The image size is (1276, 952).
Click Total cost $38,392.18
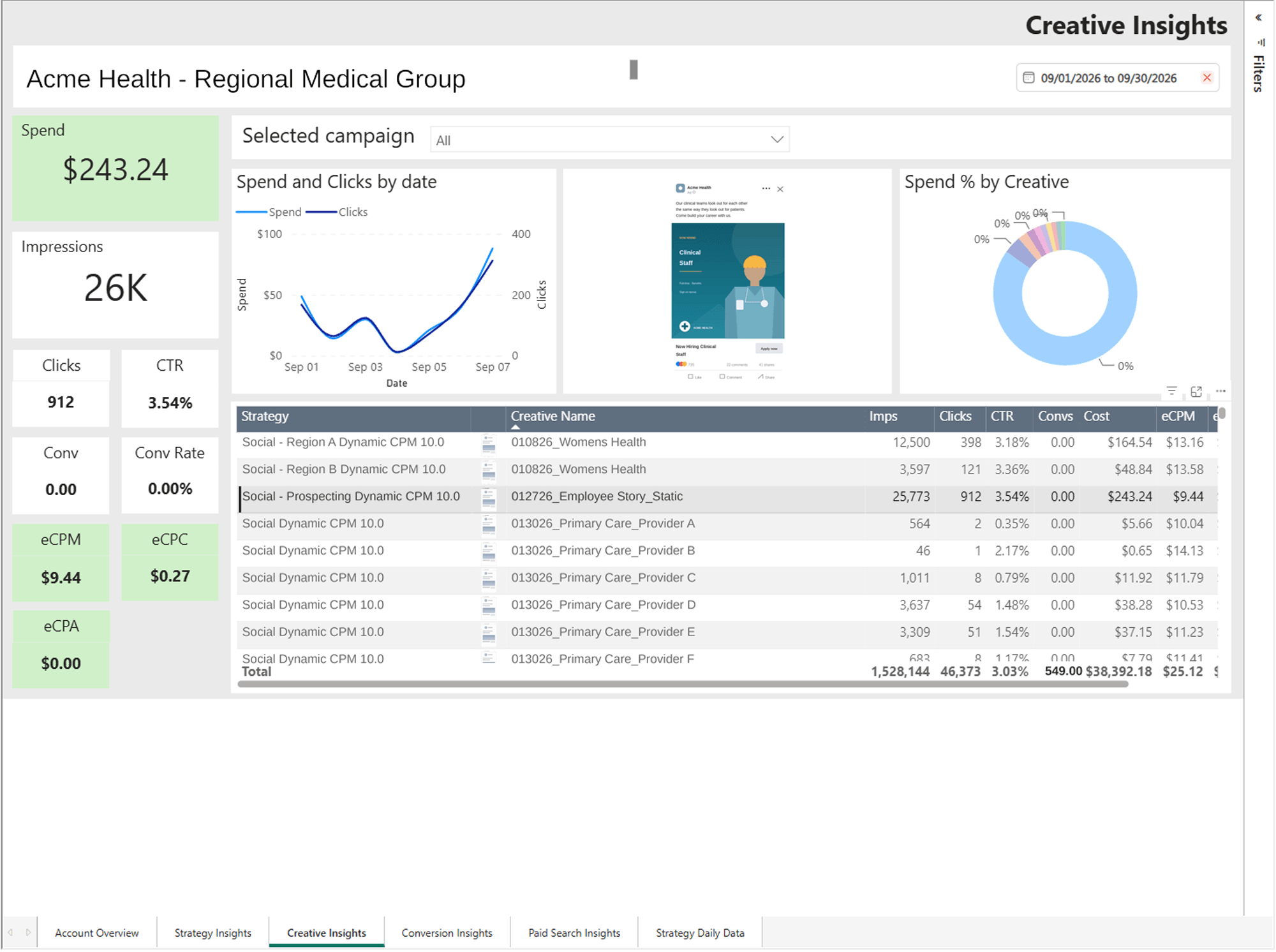click(x=1118, y=672)
